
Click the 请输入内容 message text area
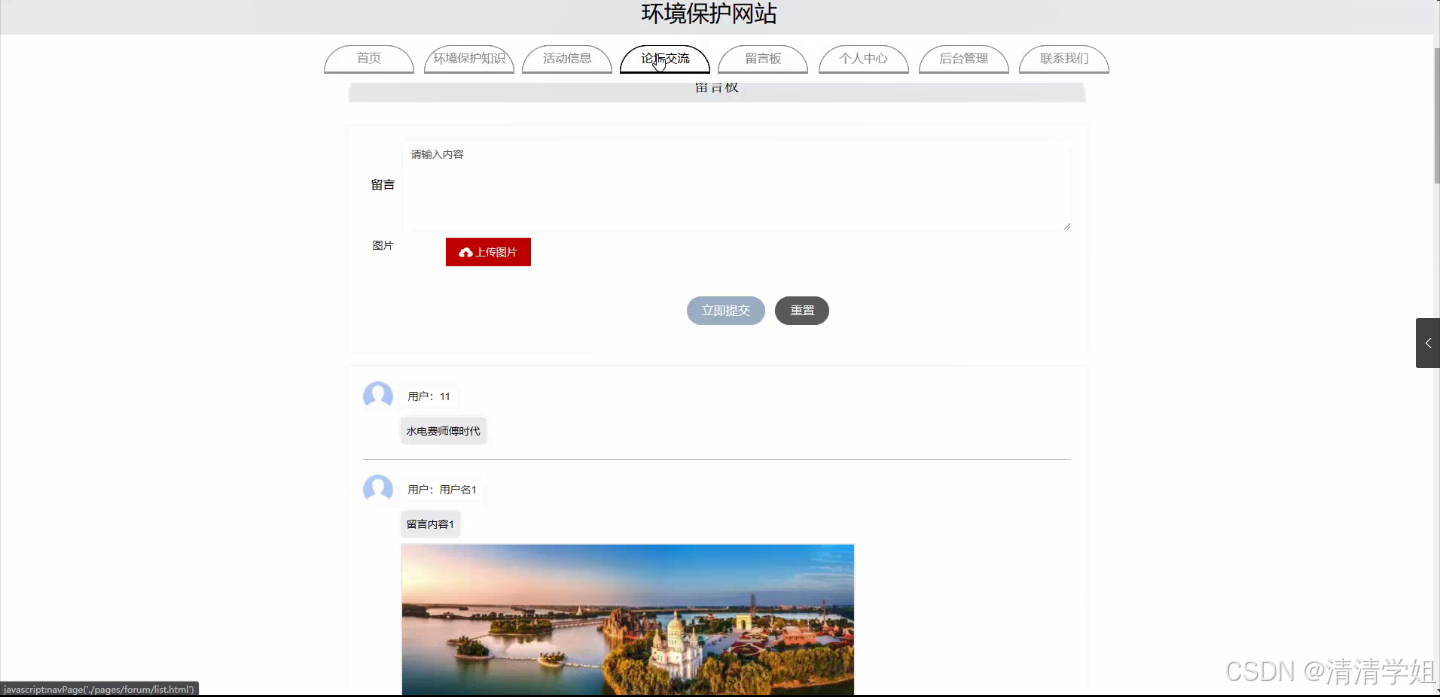(x=737, y=185)
